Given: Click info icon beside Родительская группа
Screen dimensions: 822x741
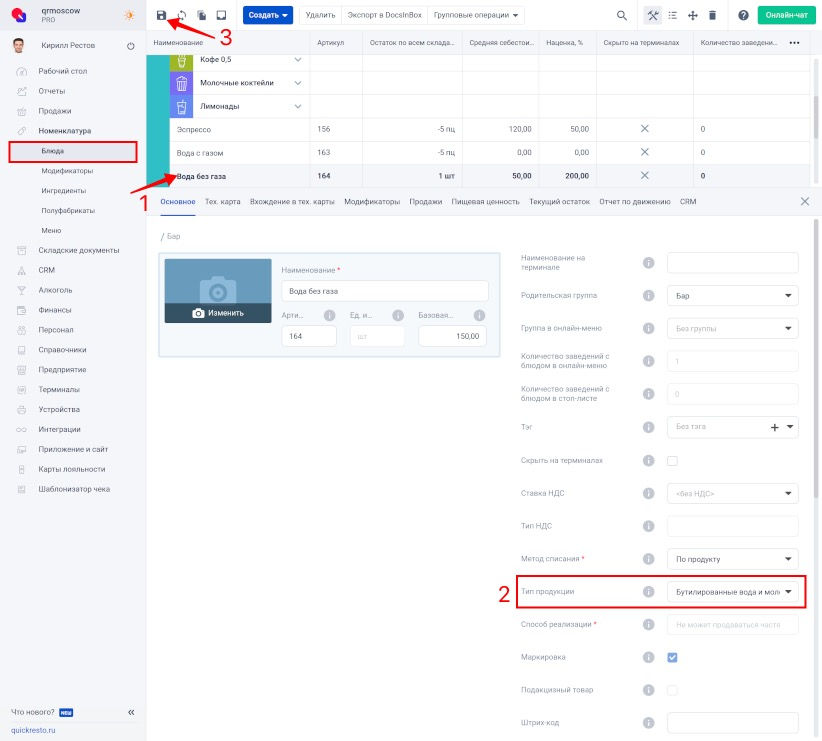Looking at the screenshot, I should click(648, 295).
